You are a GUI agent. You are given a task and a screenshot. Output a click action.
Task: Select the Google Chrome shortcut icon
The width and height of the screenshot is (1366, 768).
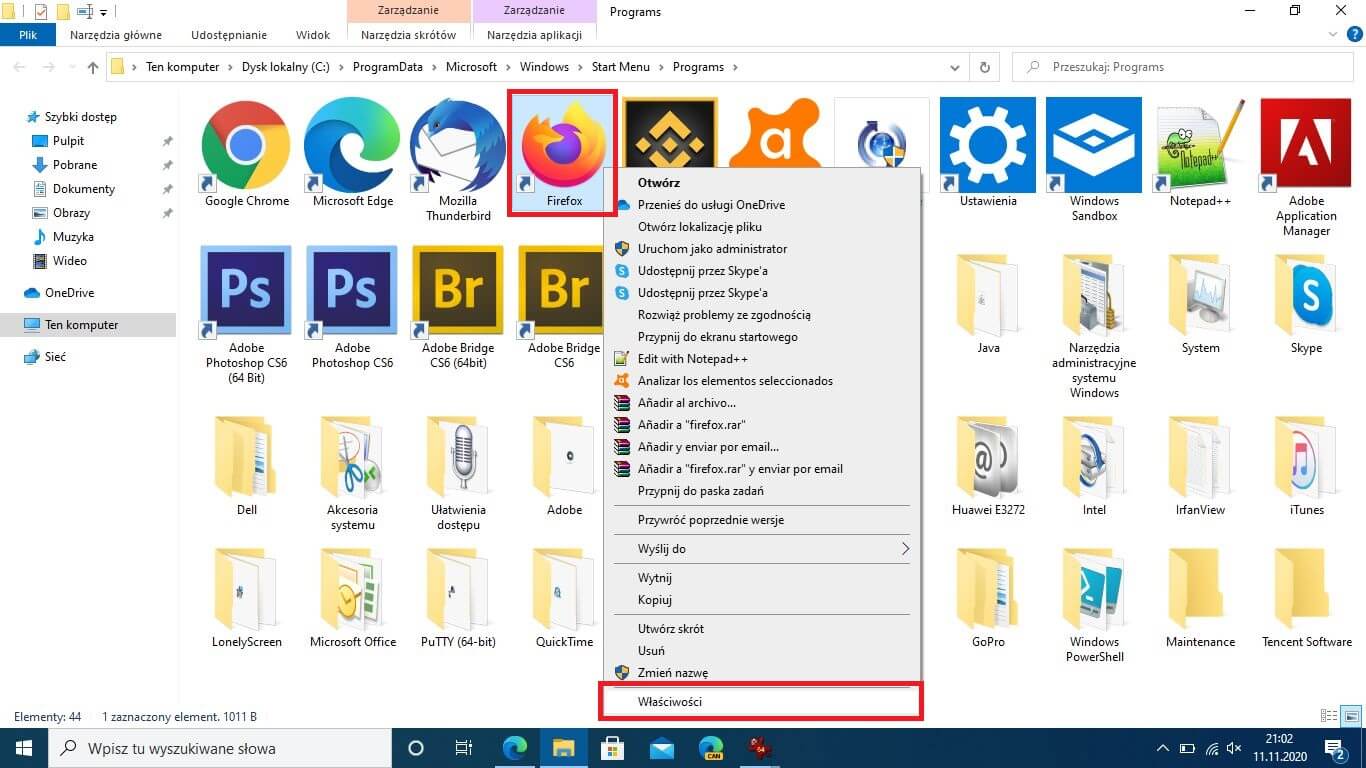point(246,145)
